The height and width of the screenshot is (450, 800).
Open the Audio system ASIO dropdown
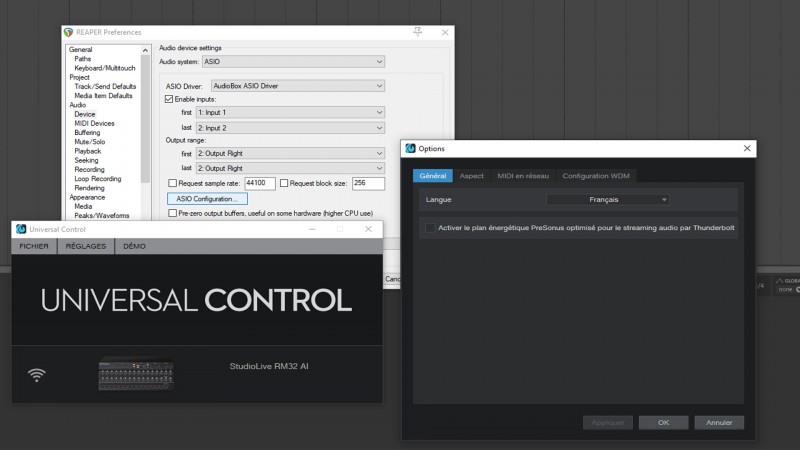click(x=293, y=61)
